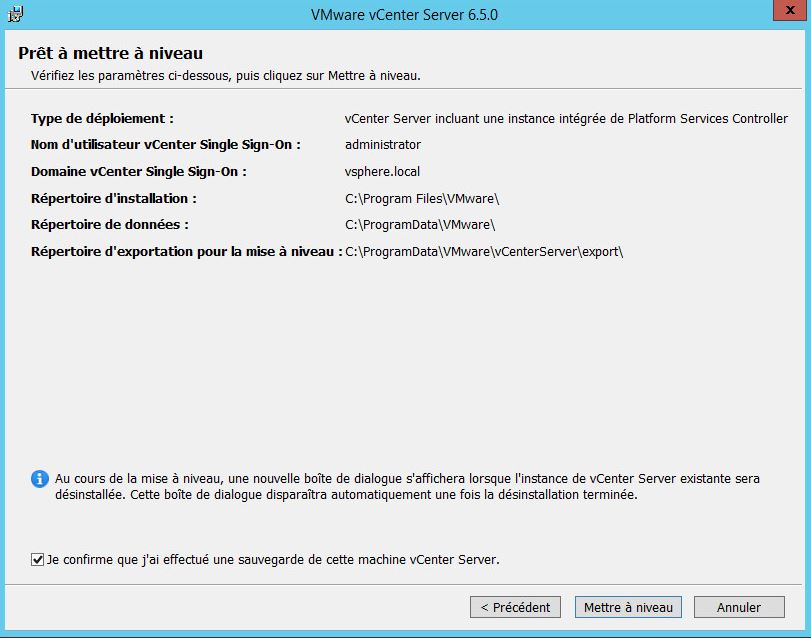Select the administrator username value
This screenshot has width=811, height=638.
click(x=383, y=145)
